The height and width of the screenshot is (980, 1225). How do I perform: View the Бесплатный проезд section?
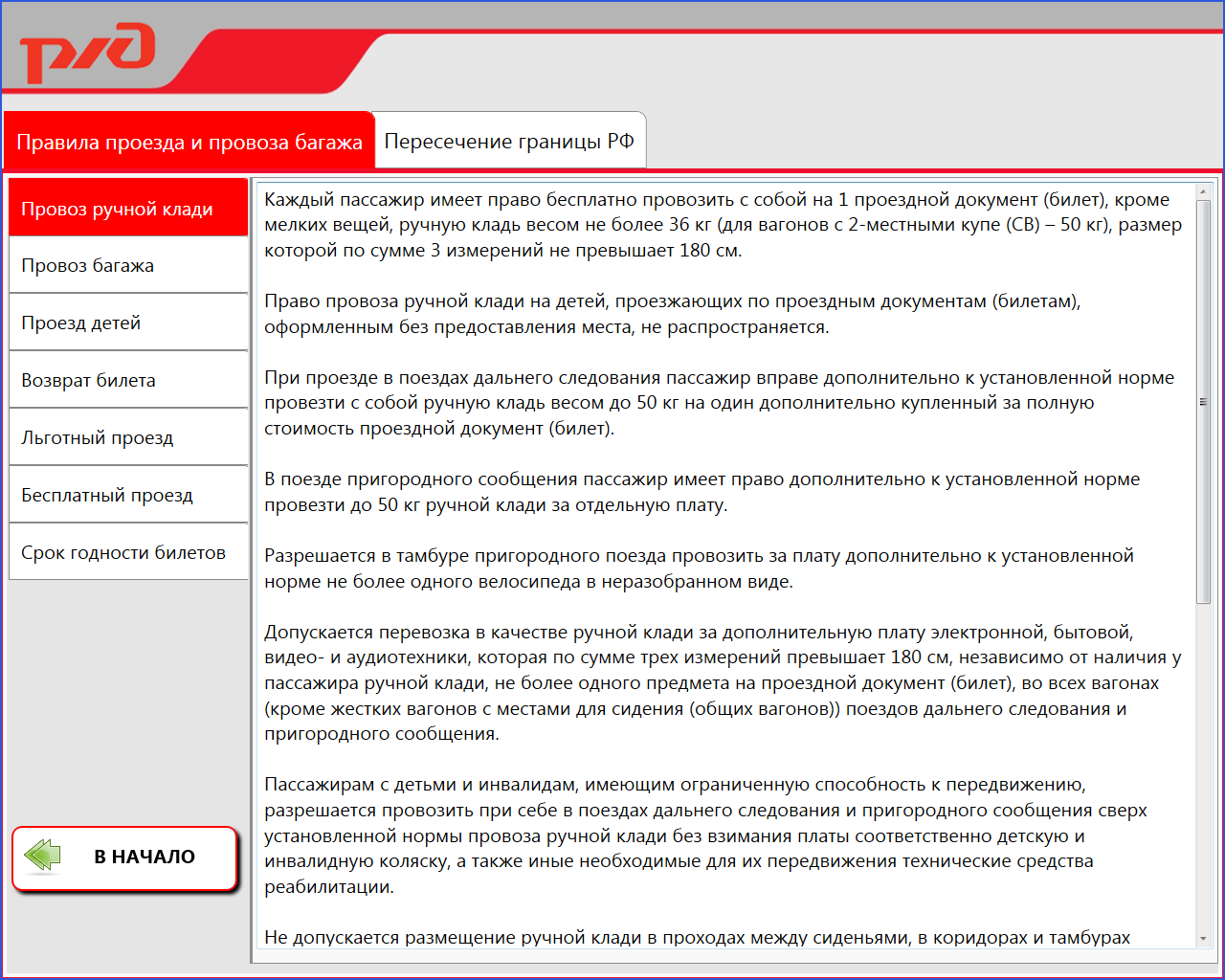click(128, 495)
